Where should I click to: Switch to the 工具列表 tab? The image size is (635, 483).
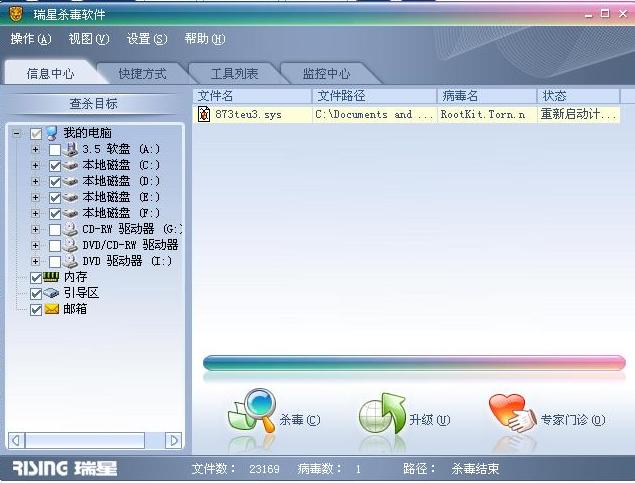click(x=234, y=74)
